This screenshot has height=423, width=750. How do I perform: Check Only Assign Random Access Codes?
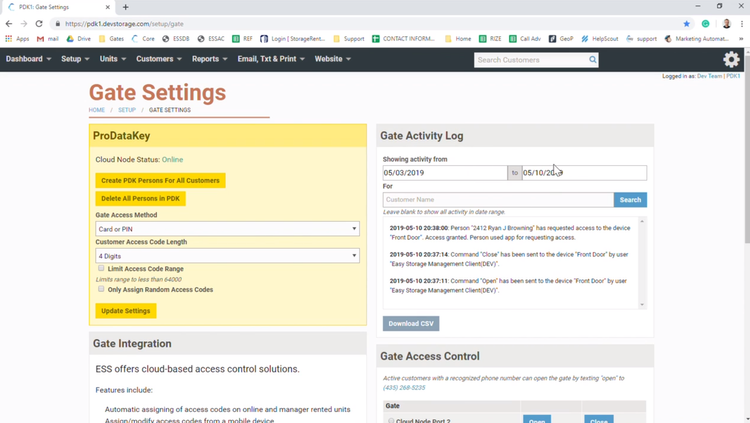click(101, 289)
